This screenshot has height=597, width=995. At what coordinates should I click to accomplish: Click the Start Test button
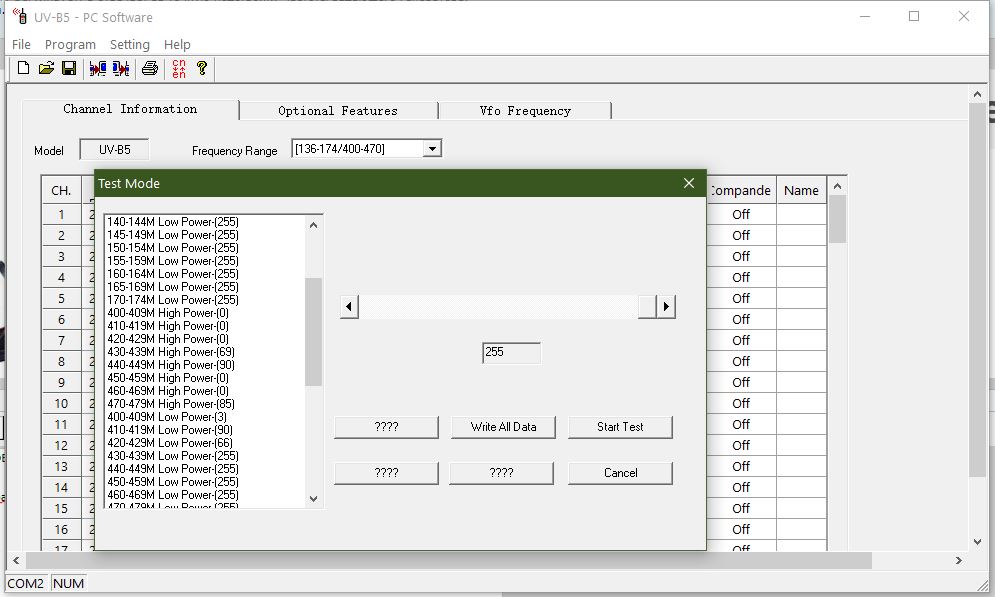[x=620, y=427]
